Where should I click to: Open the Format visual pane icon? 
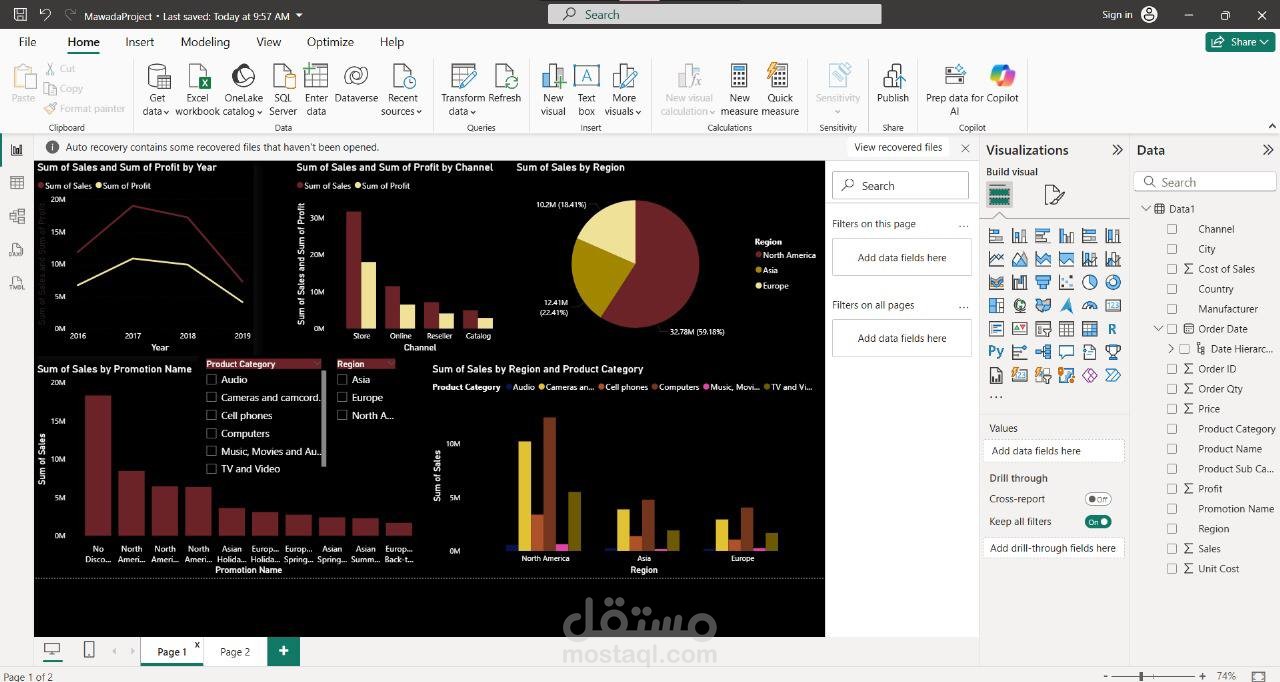tap(1055, 193)
